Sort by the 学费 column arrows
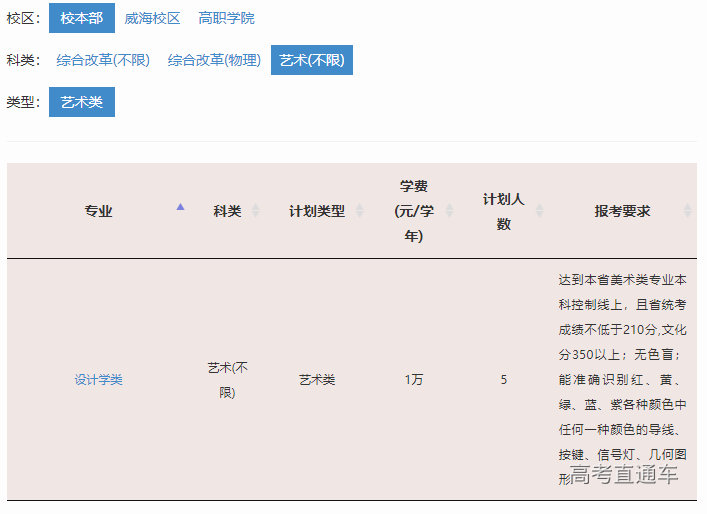The image size is (707, 514). tap(449, 211)
